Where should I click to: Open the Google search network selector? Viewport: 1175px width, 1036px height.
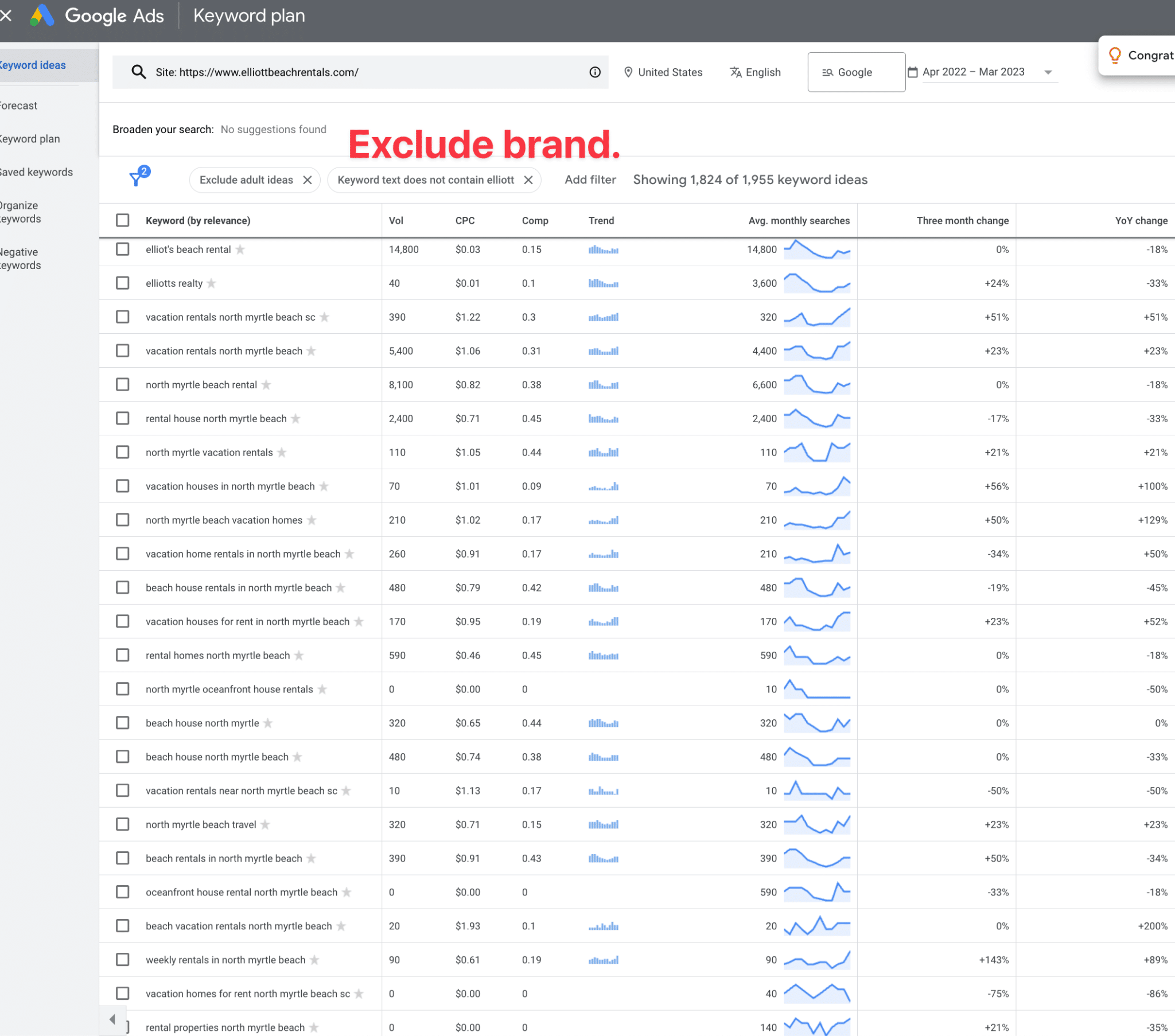point(856,72)
